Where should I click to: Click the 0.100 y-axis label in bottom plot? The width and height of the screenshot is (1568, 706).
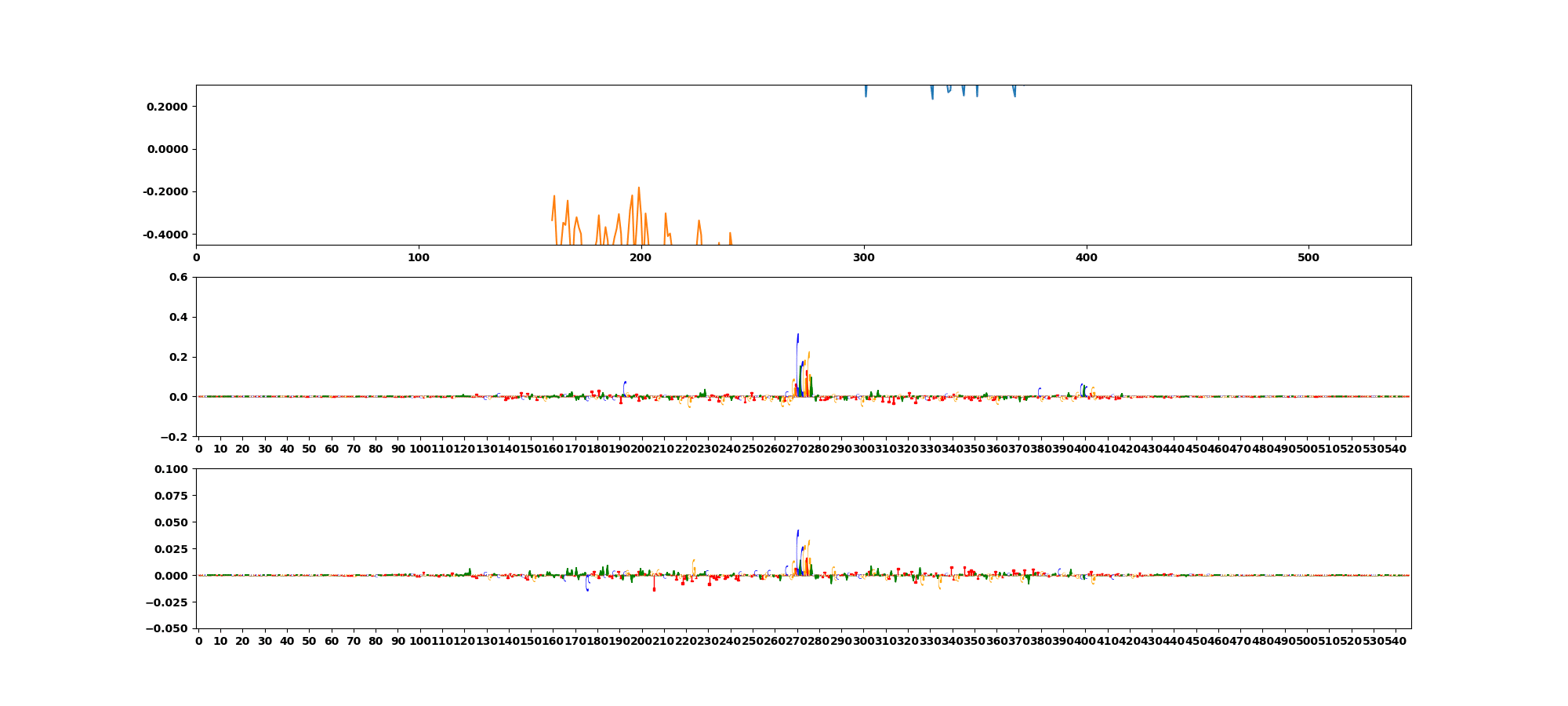(x=172, y=469)
